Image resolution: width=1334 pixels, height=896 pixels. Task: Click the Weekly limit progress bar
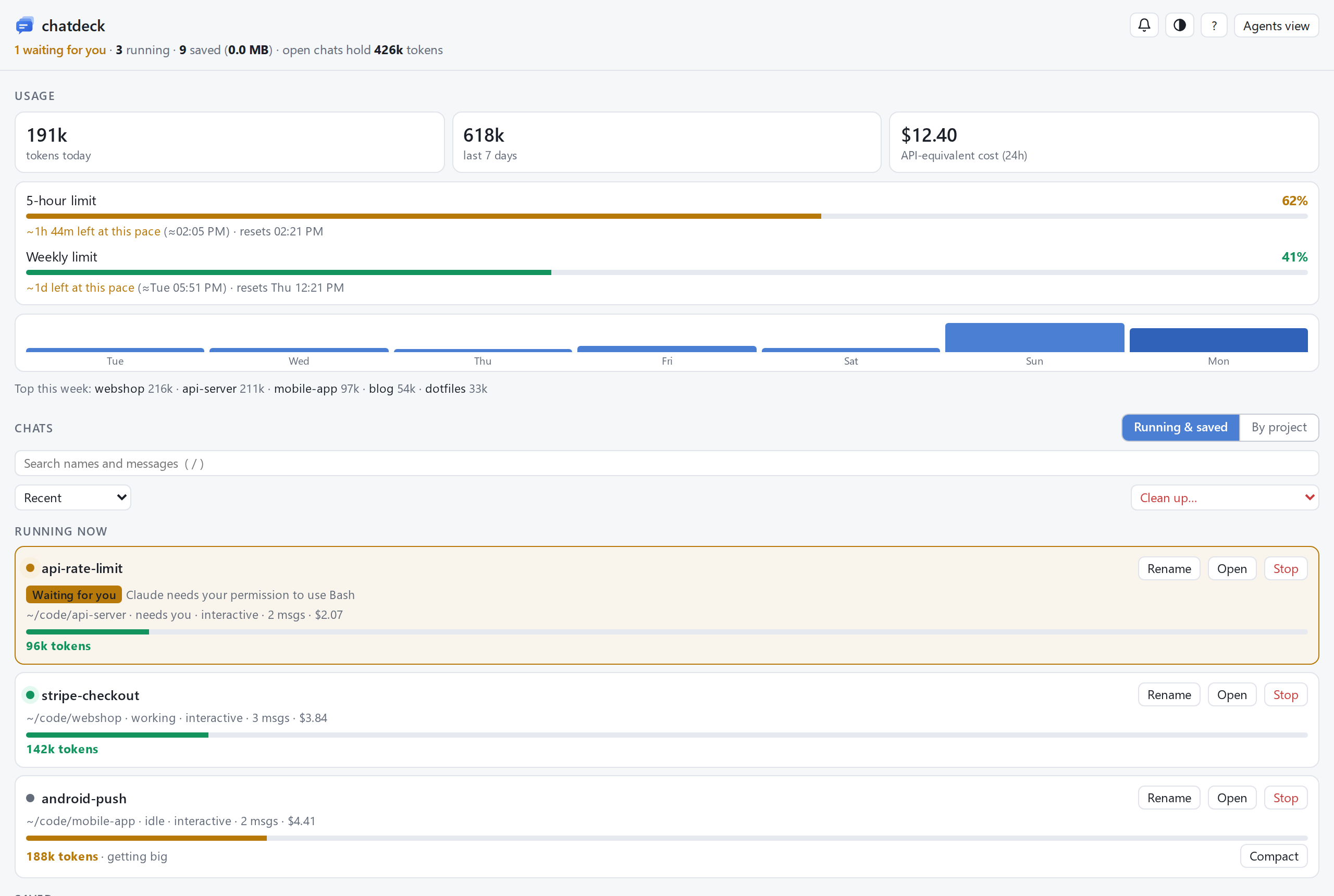pyautogui.click(x=666, y=272)
